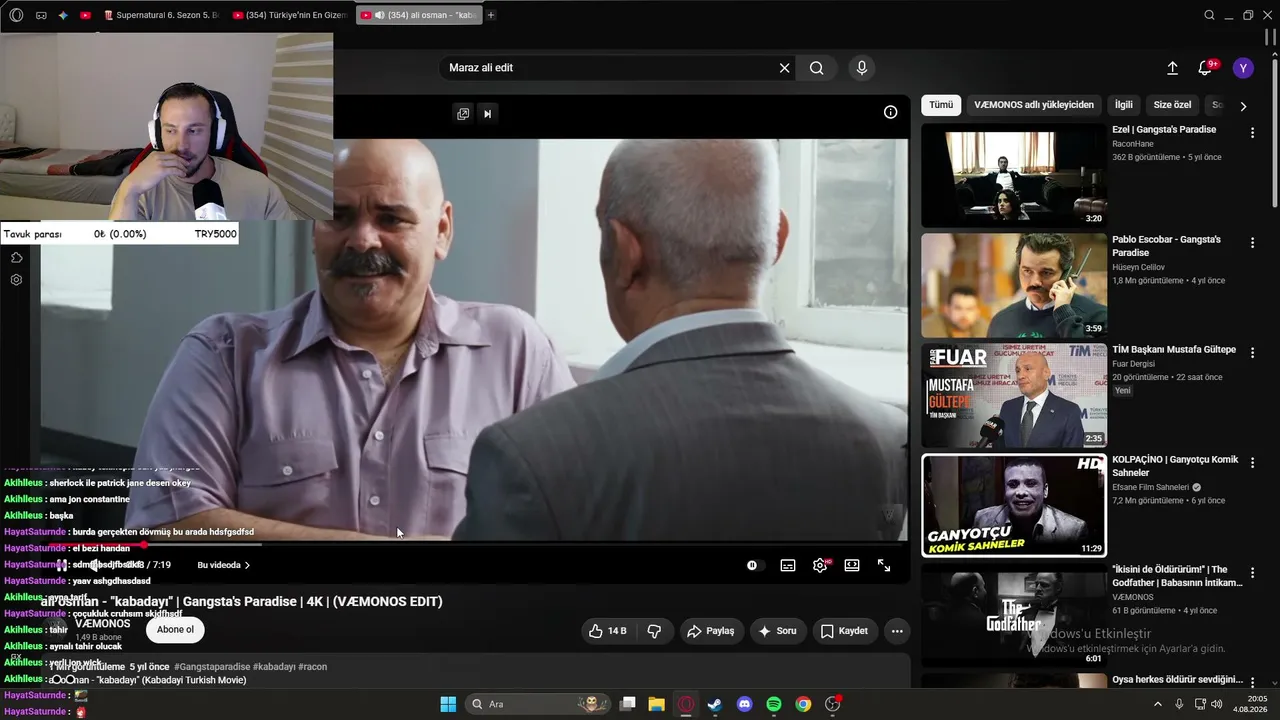Screen dimensions: 1280x720
Task: Show video info card icon
Action: [890, 112]
